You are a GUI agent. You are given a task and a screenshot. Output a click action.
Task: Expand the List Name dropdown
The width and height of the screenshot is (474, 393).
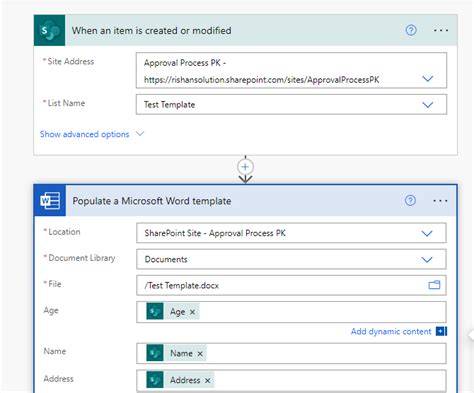coord(427,105)
